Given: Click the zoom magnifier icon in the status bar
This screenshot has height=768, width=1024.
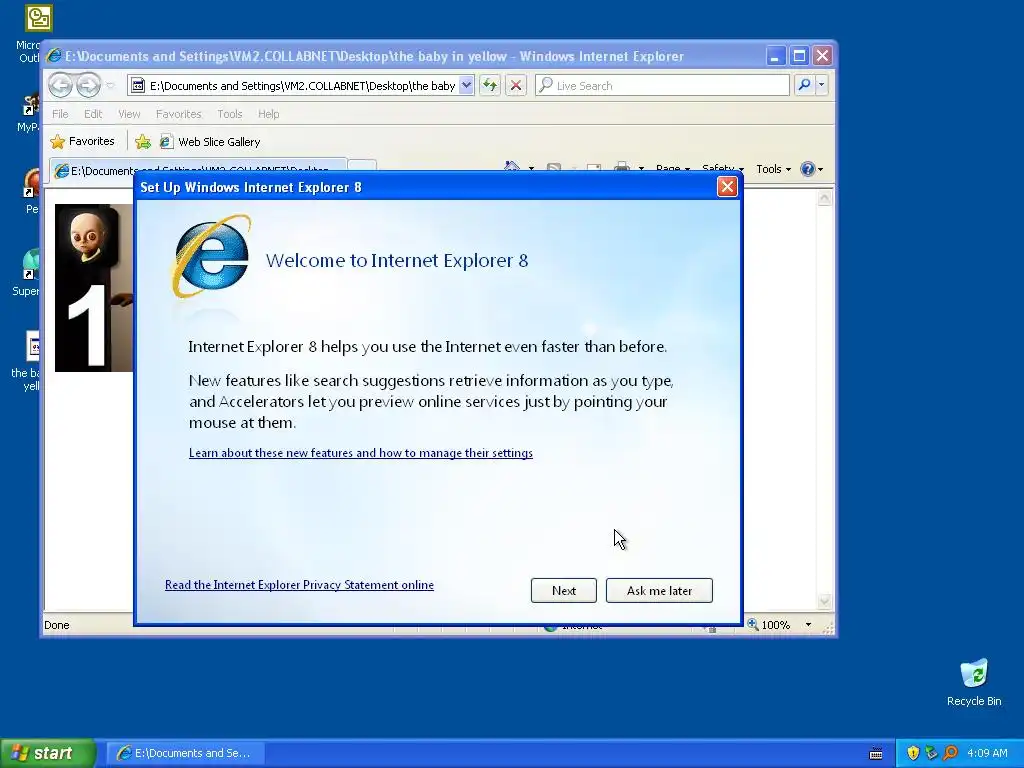Looking at the screenshot, I should [753, 624].
